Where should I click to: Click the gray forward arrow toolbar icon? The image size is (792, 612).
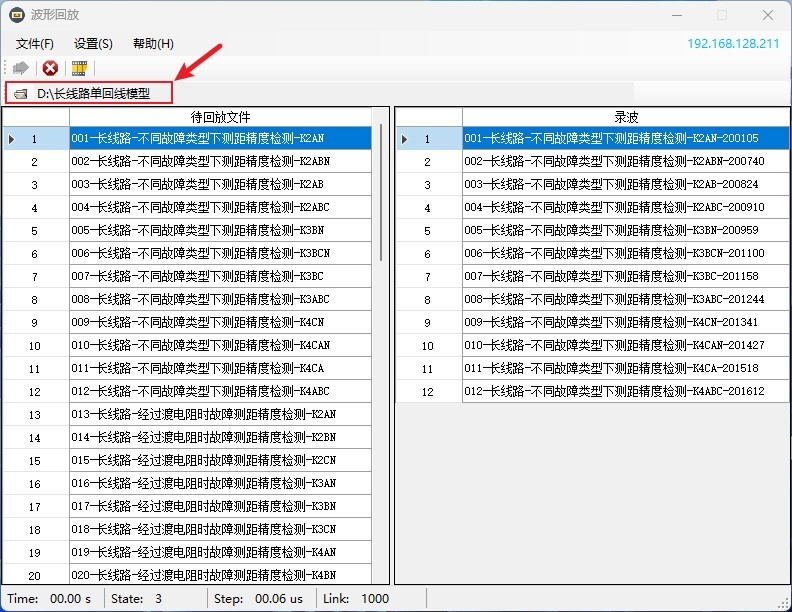tap(20, 68)
